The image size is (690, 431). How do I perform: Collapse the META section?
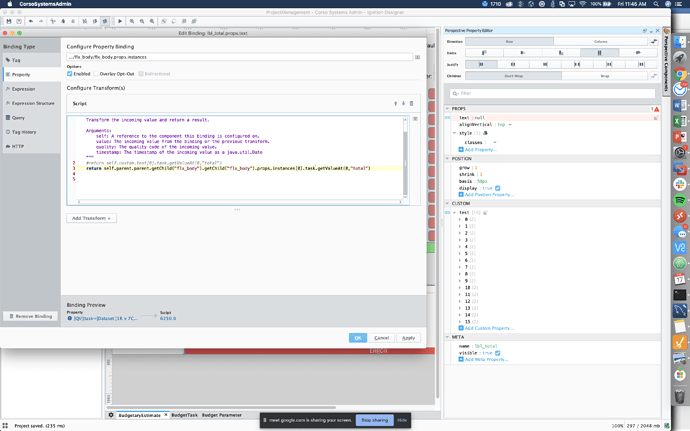click(448, 337)
